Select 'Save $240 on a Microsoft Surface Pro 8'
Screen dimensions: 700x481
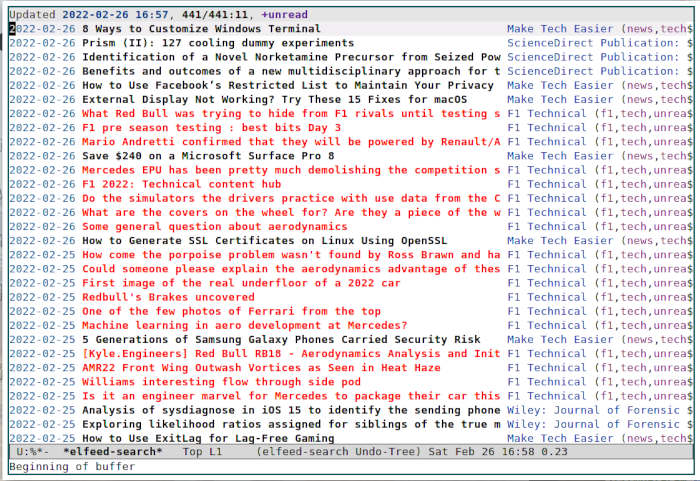[208, 156]
